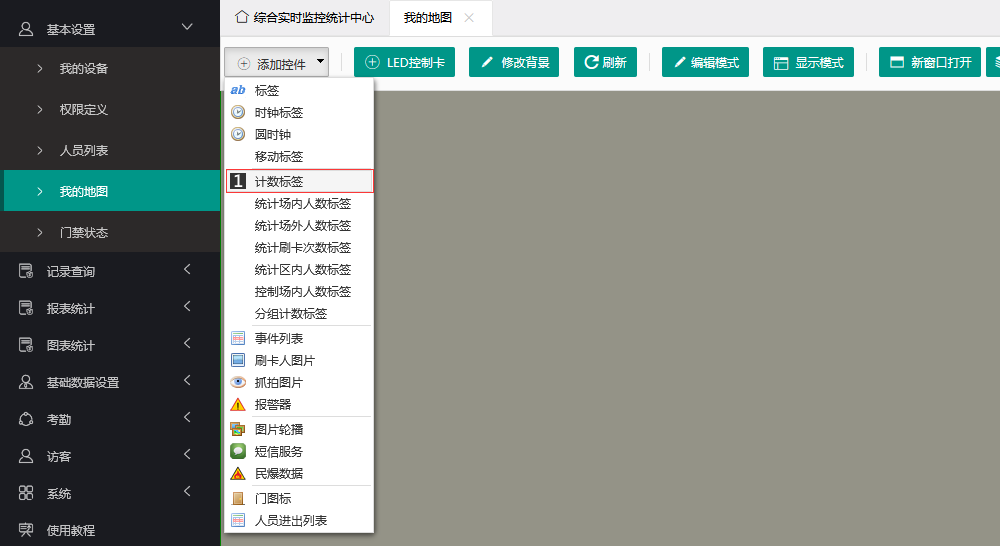Screen dimensions: 1000x546
Task: Click the 记录查询 sidebar icon
Action: pyautogui.click(x=26, y=271)
